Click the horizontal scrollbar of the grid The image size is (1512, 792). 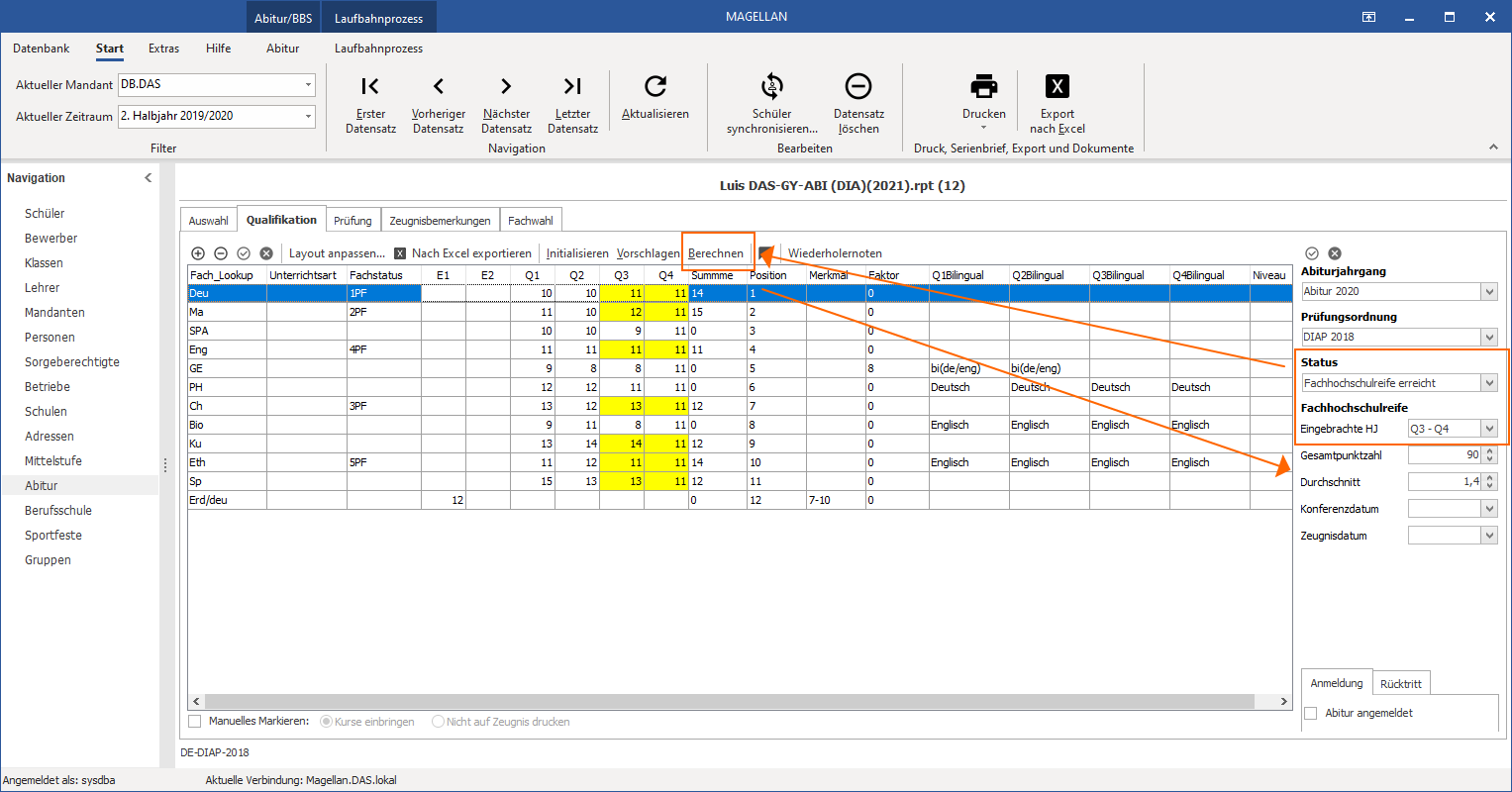point(729,701)
